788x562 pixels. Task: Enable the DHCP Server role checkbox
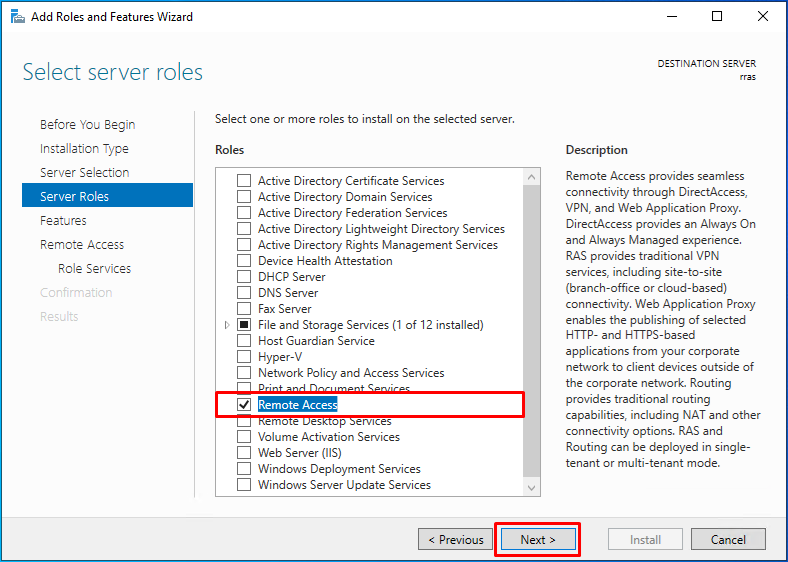point(244,277)
